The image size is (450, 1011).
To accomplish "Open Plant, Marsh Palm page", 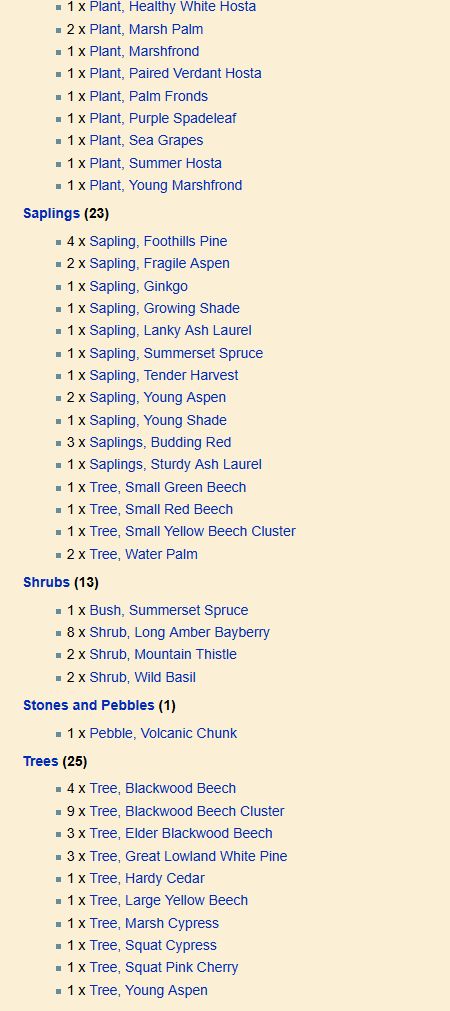I will click(146, 30).
